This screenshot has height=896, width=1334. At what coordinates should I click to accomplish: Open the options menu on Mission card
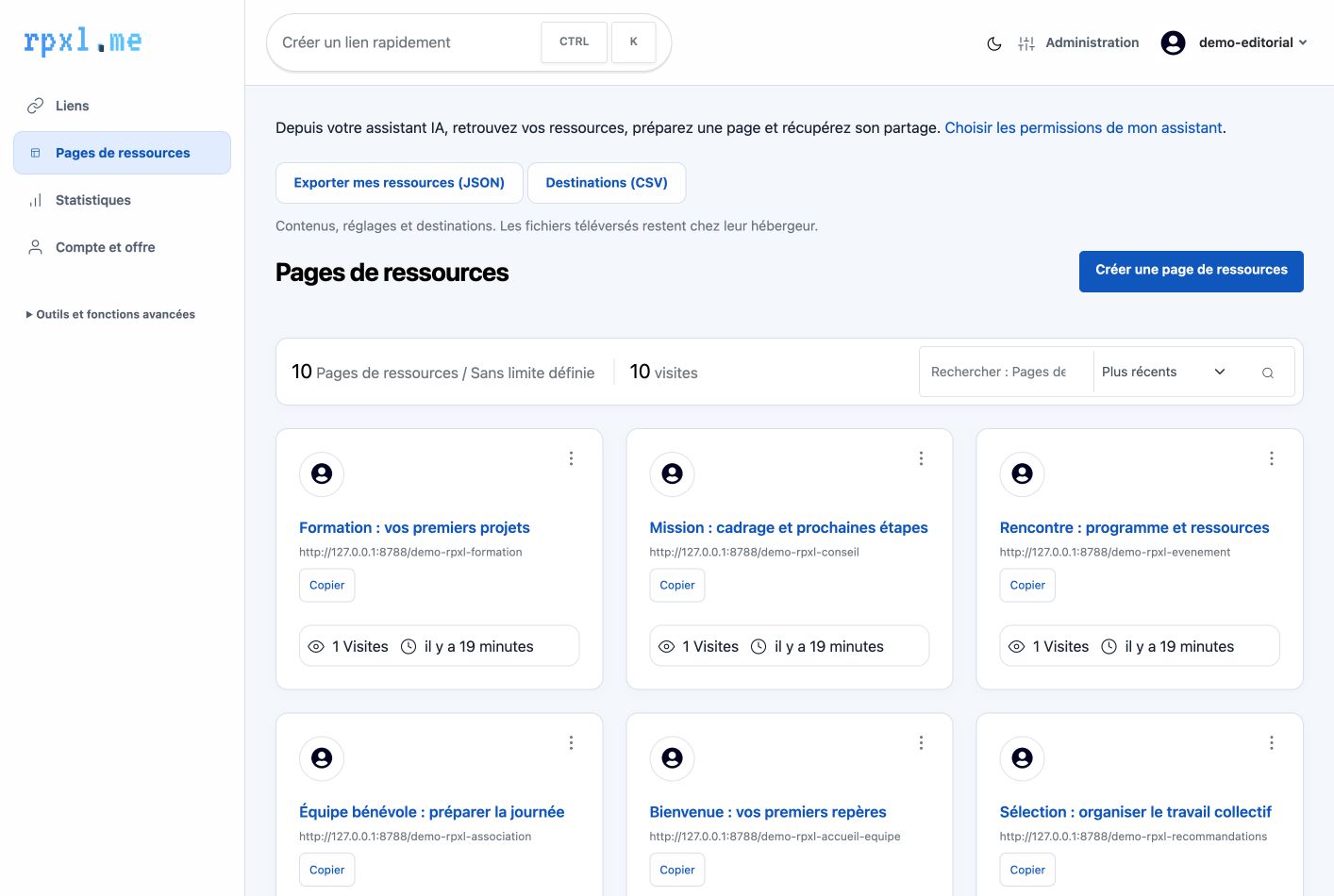click(921, 458)
